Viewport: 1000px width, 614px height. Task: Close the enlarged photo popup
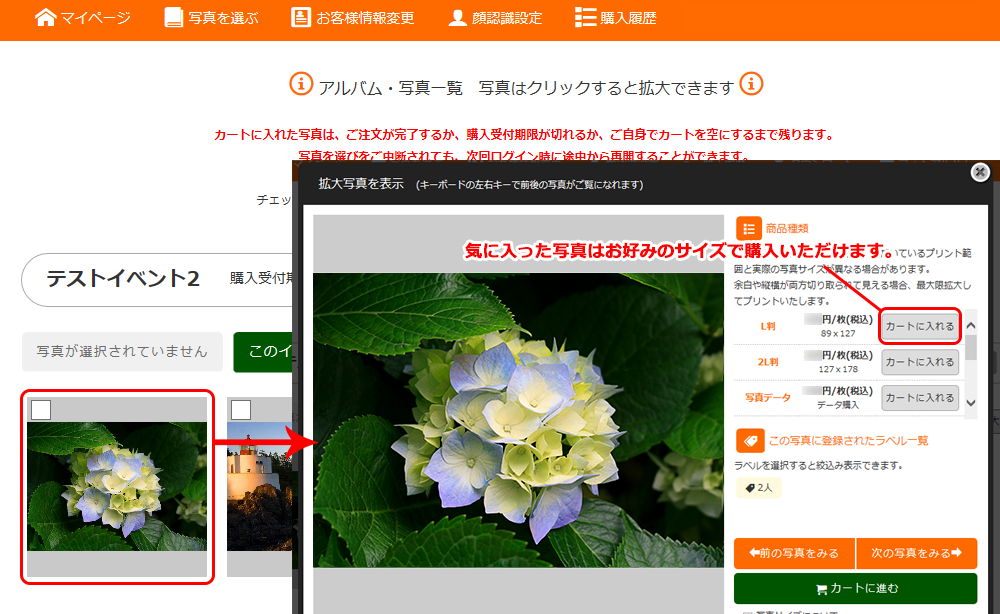(x=980, y=172)
